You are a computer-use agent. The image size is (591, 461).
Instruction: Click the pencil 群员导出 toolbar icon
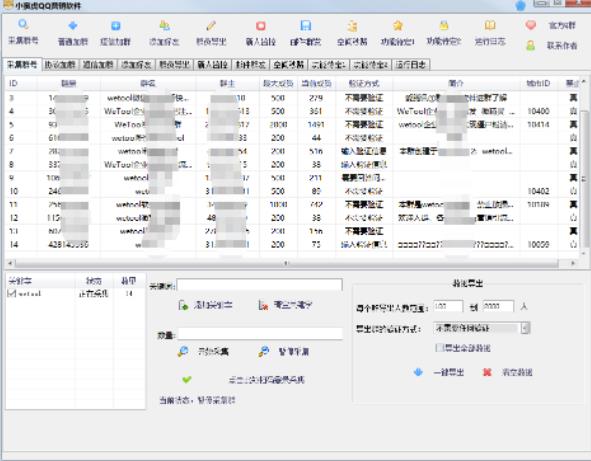(211, 26)
